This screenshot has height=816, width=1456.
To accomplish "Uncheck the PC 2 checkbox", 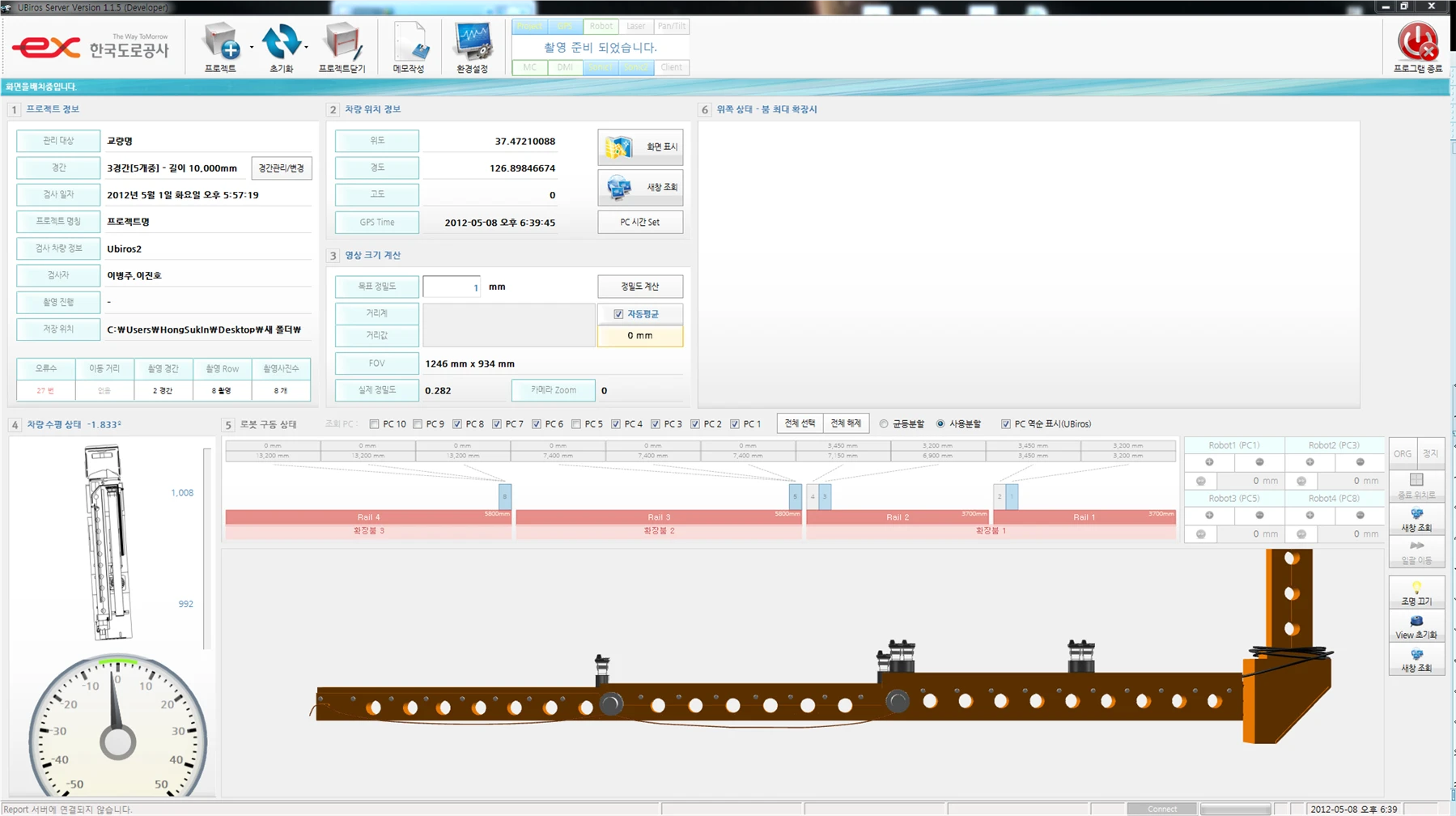I will click(x=695, y=424).
